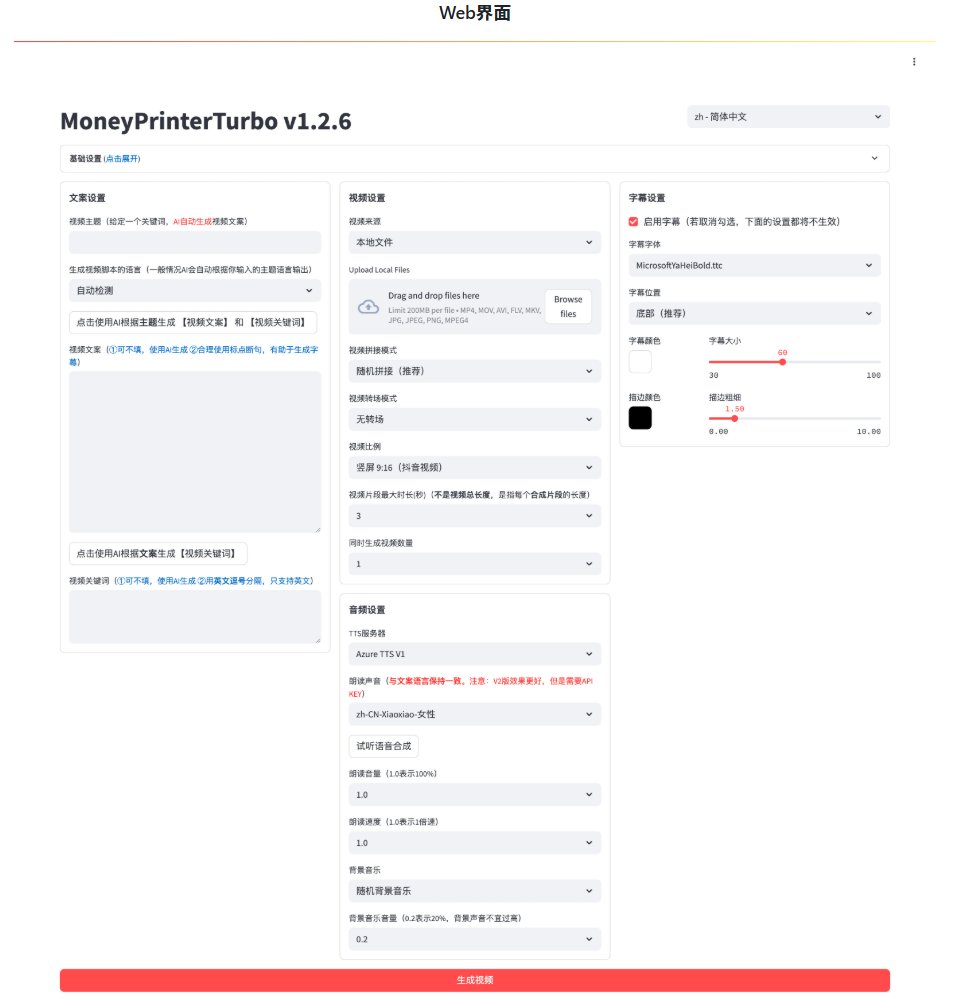Open the 朗读音量 dropdown
956x999 pixels.
click(474, 795)
